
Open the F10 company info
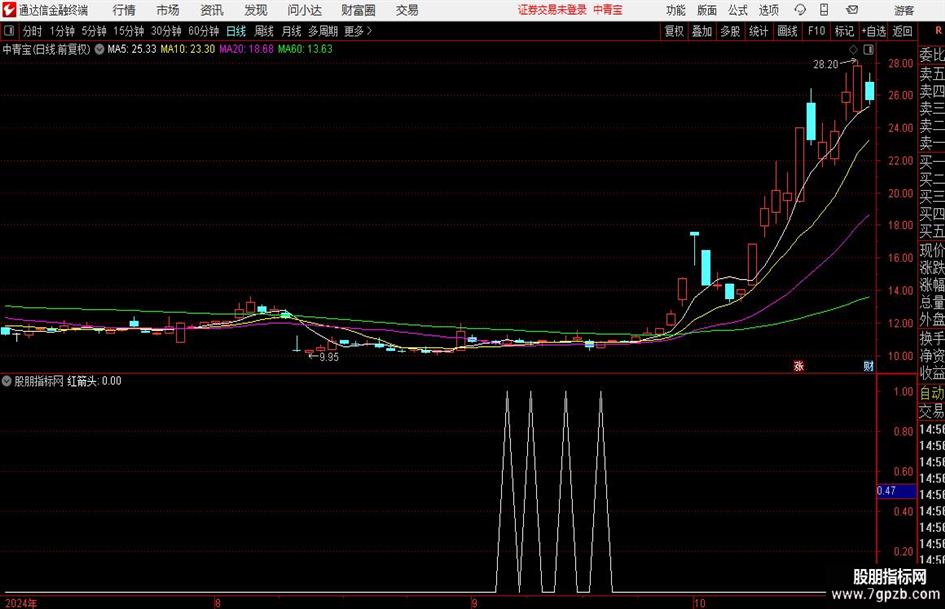[x=816, y=31]
